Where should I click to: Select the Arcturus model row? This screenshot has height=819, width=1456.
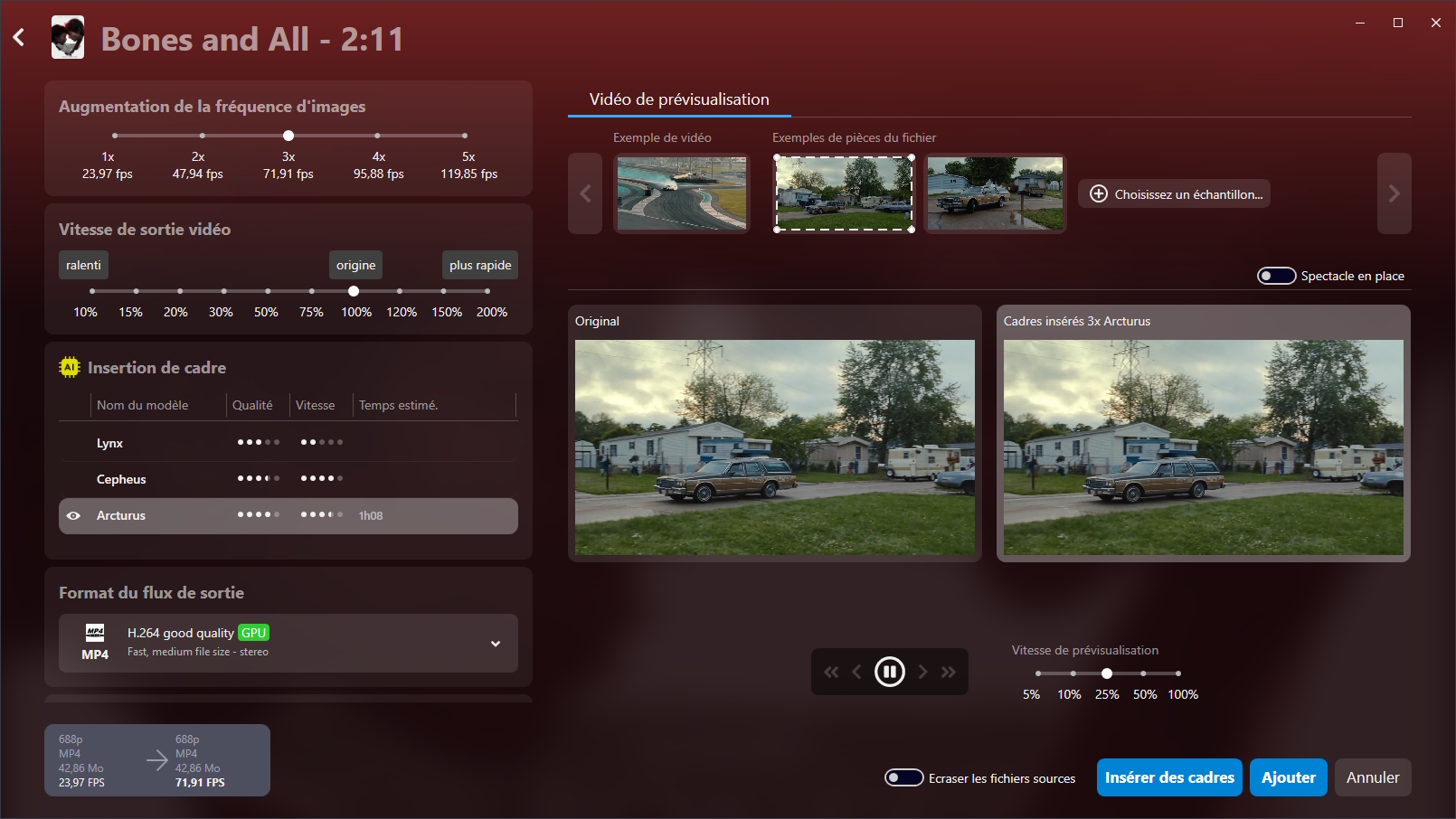[x=288, y=515]
